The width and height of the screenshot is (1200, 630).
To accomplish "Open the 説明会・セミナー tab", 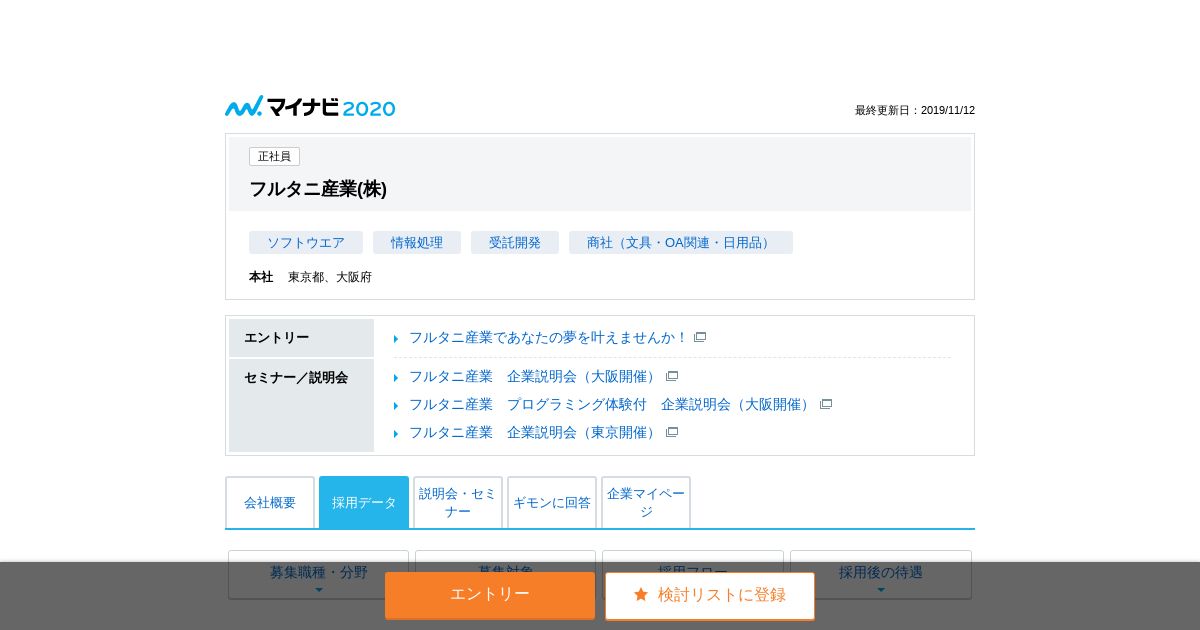I will 458,502.
